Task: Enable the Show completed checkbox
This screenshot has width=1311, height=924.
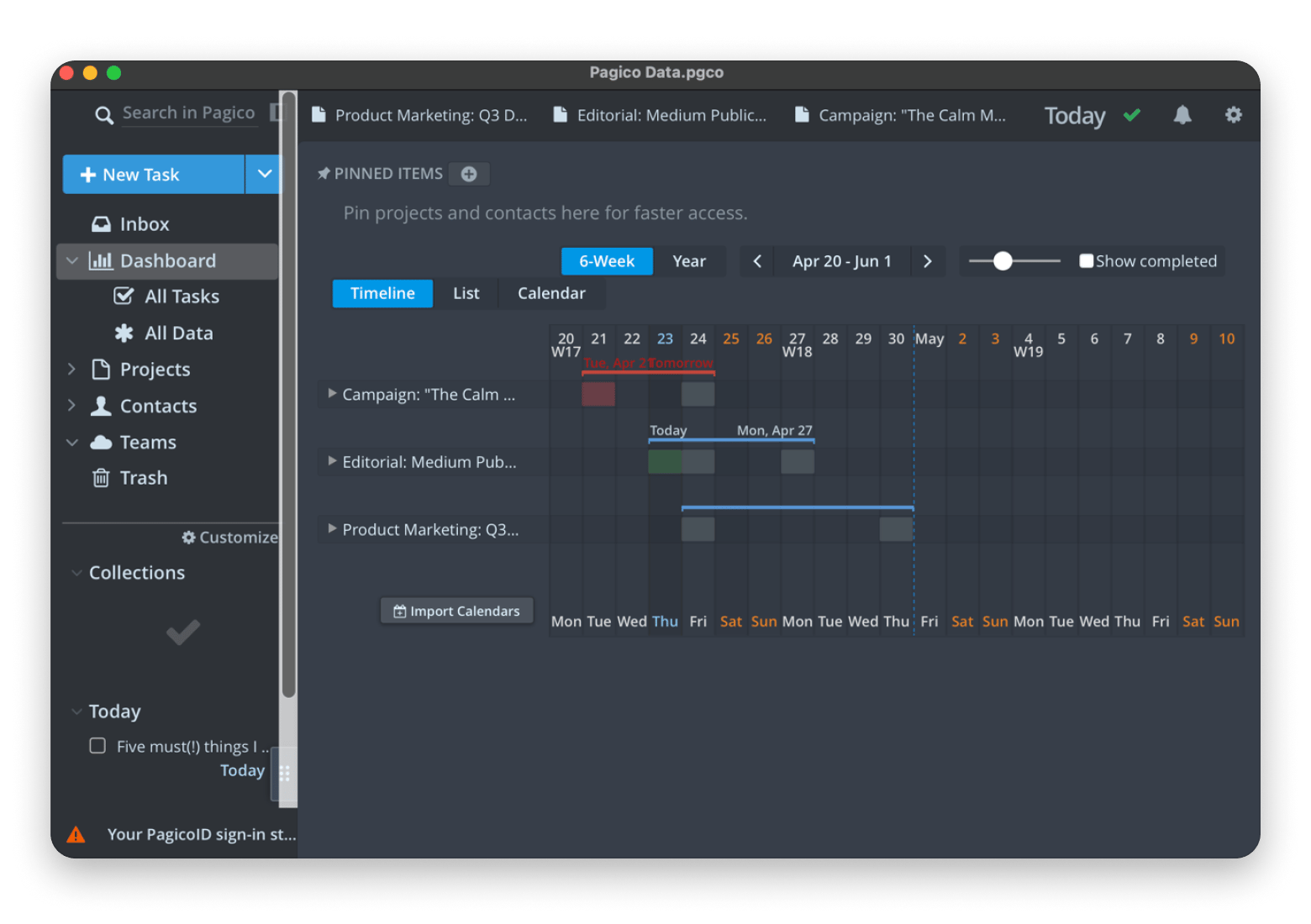Action: click(x=1087, y=261)
